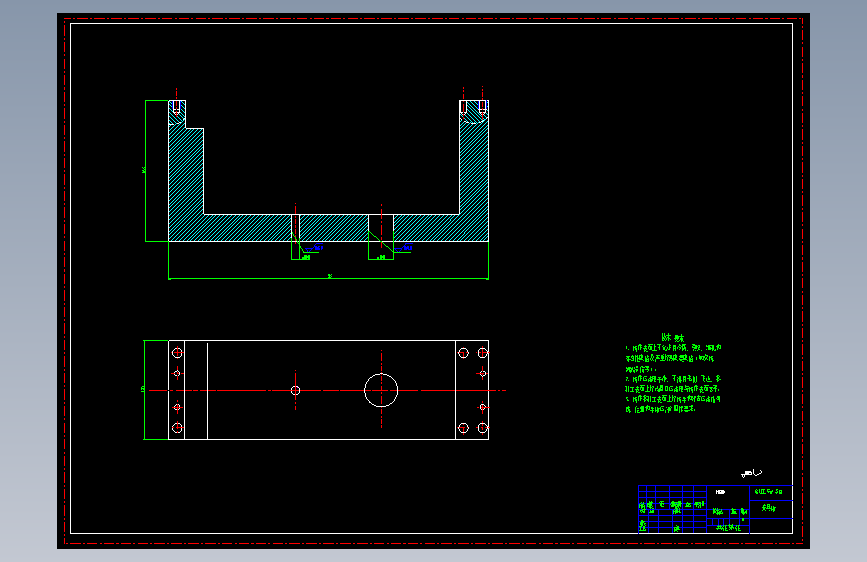Select the blue title block table
Viewport: 867px width, 562px height.
(x=715, y=509)
